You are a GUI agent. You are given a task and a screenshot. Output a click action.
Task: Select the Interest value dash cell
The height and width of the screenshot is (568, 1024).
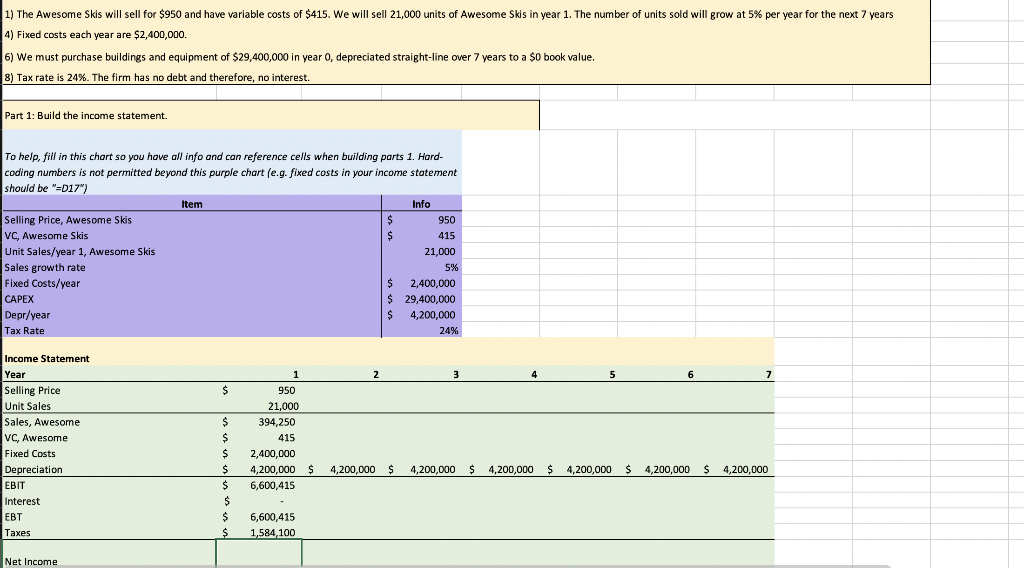[259, 501]
